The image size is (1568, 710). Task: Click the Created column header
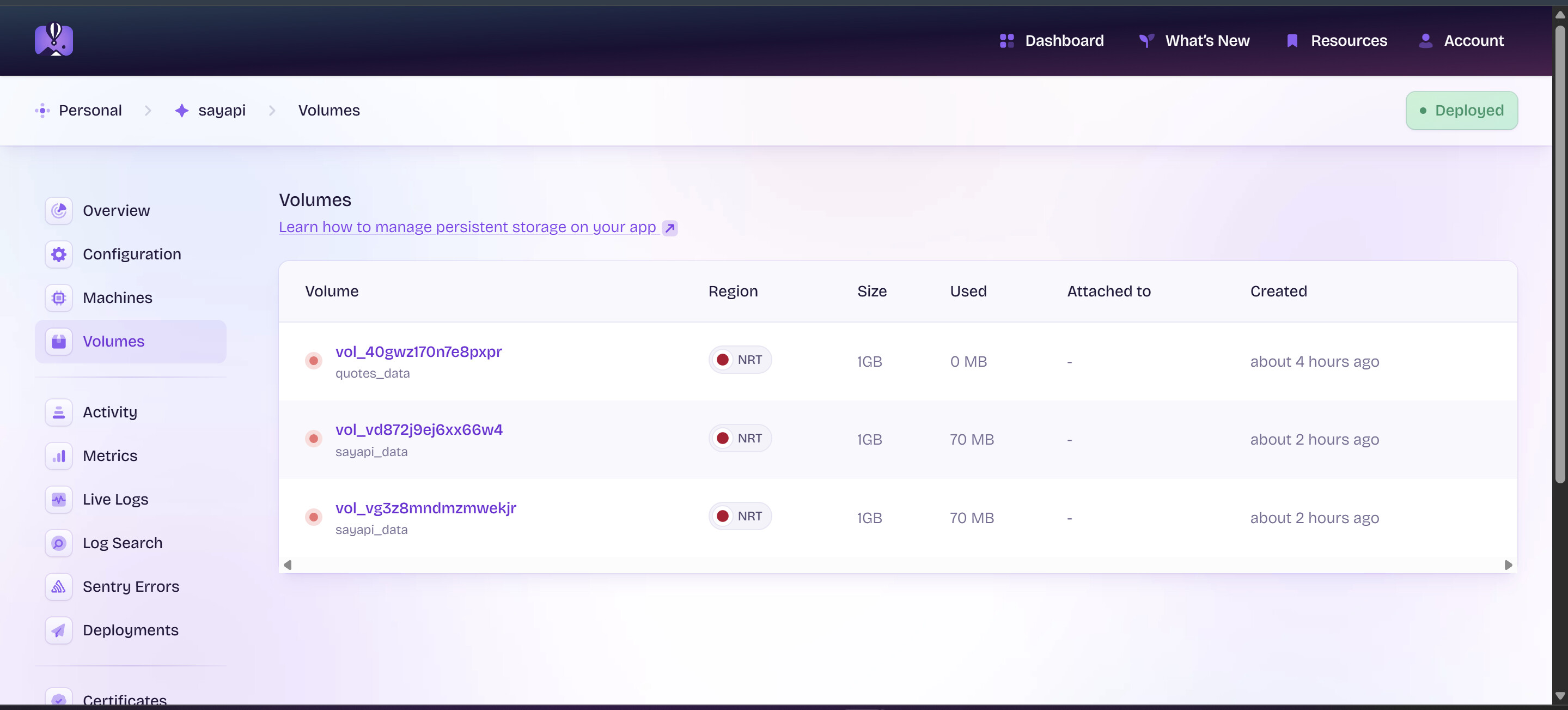coord(1278,291)
